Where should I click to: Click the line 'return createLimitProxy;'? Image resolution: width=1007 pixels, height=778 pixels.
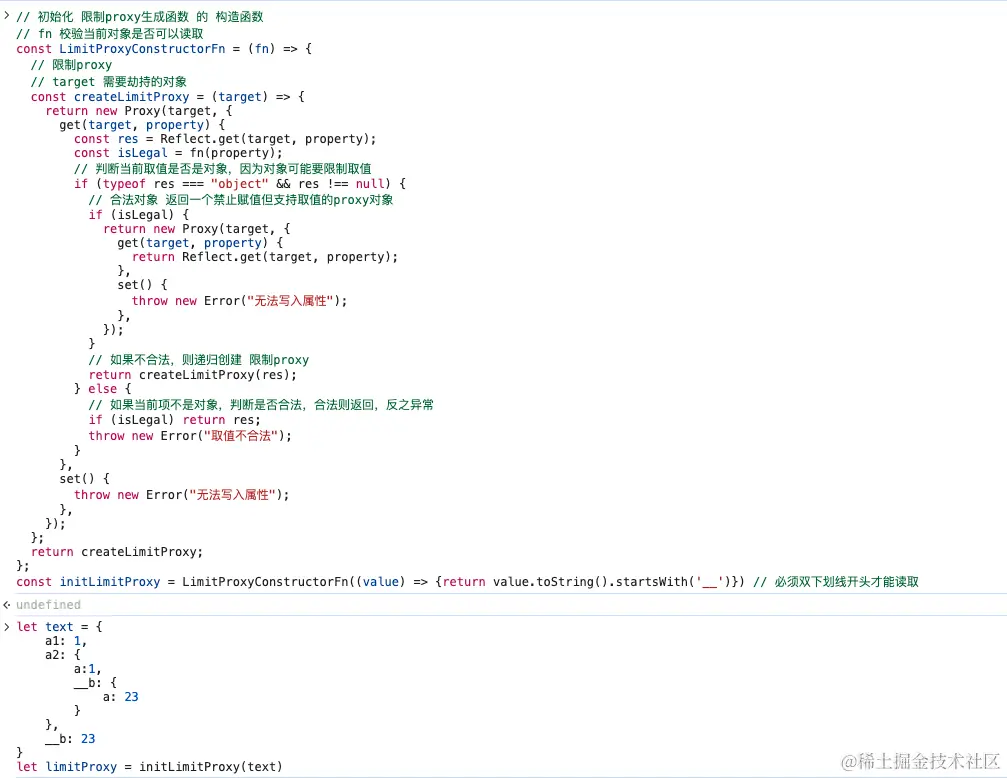117,552
